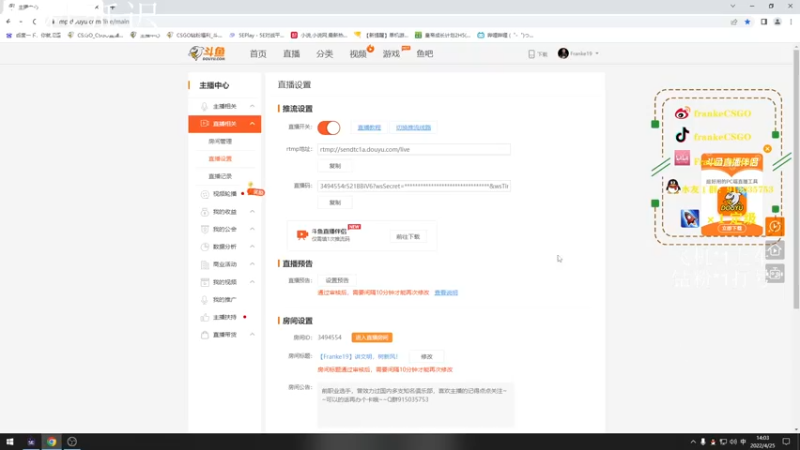Open 房间管理 in the sidebar
Viewport: 800px width, 450px height.
point(220,141)
